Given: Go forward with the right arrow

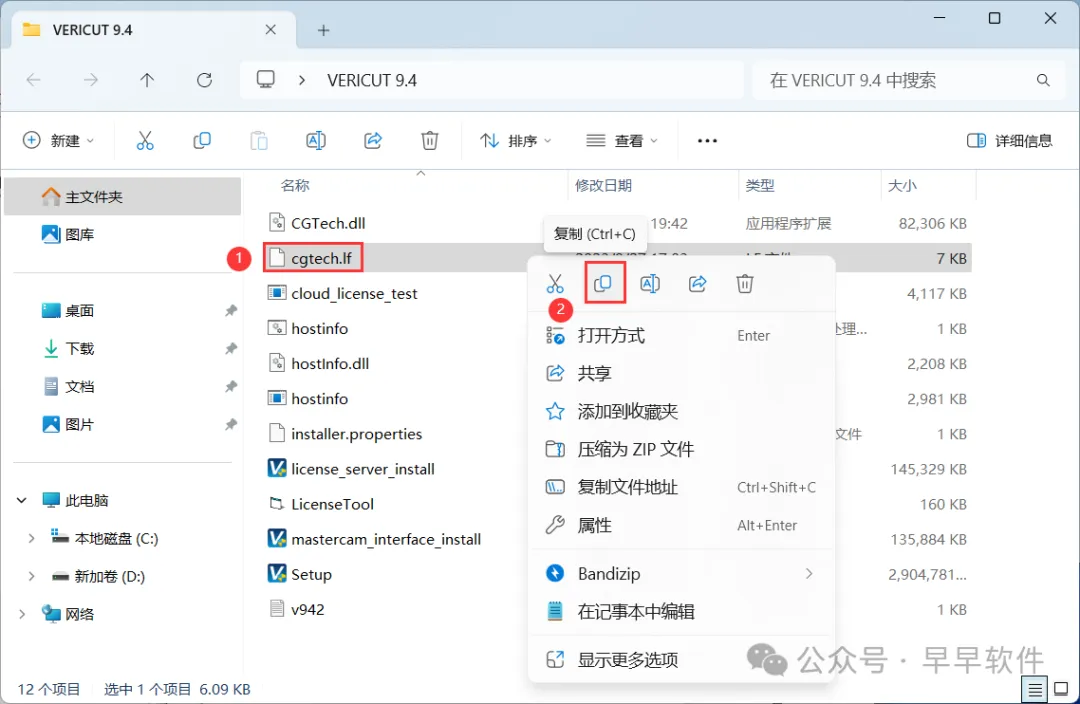Looking at the screenshot, I should [90, 80].
